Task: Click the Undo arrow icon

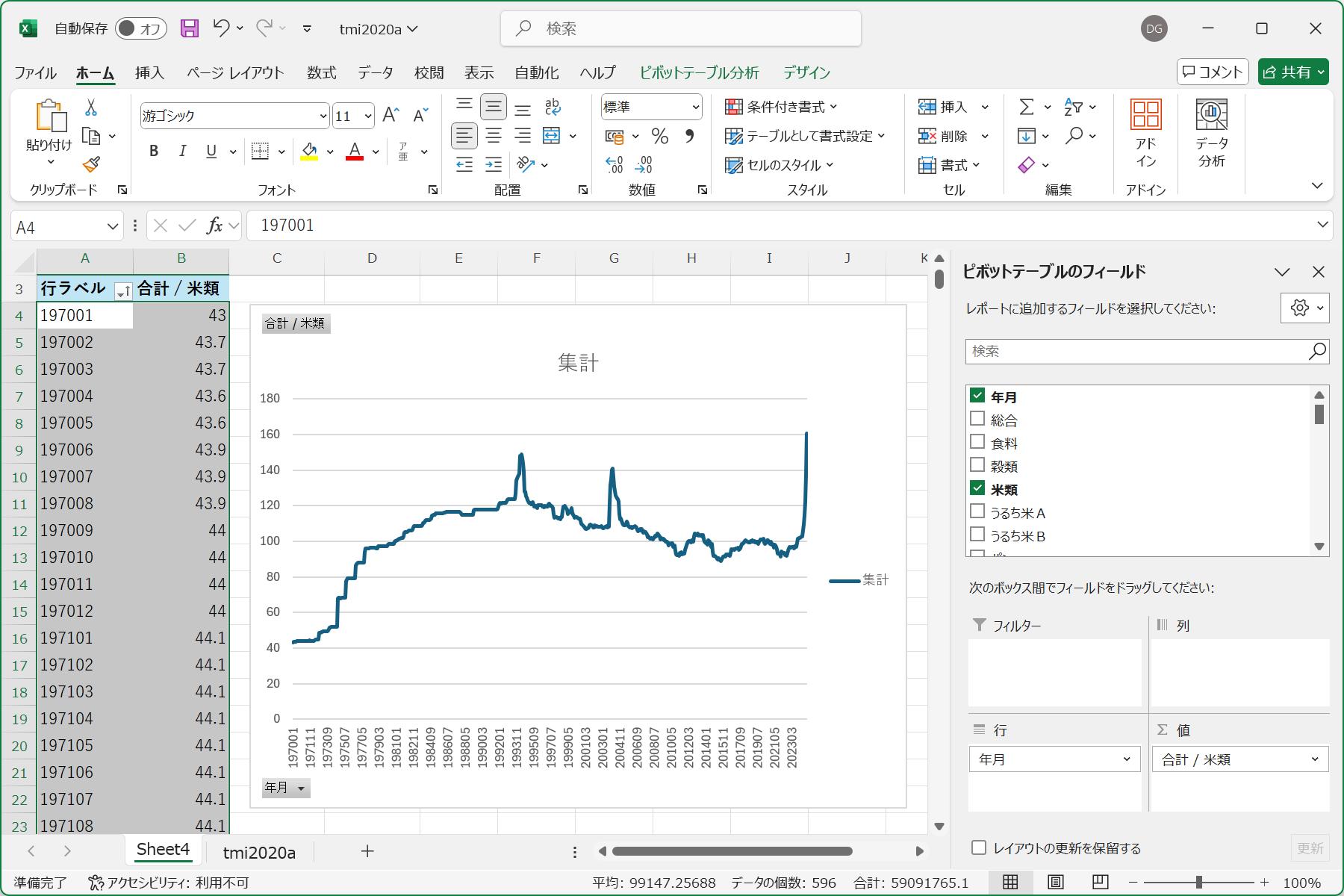Action: point(221,28)
